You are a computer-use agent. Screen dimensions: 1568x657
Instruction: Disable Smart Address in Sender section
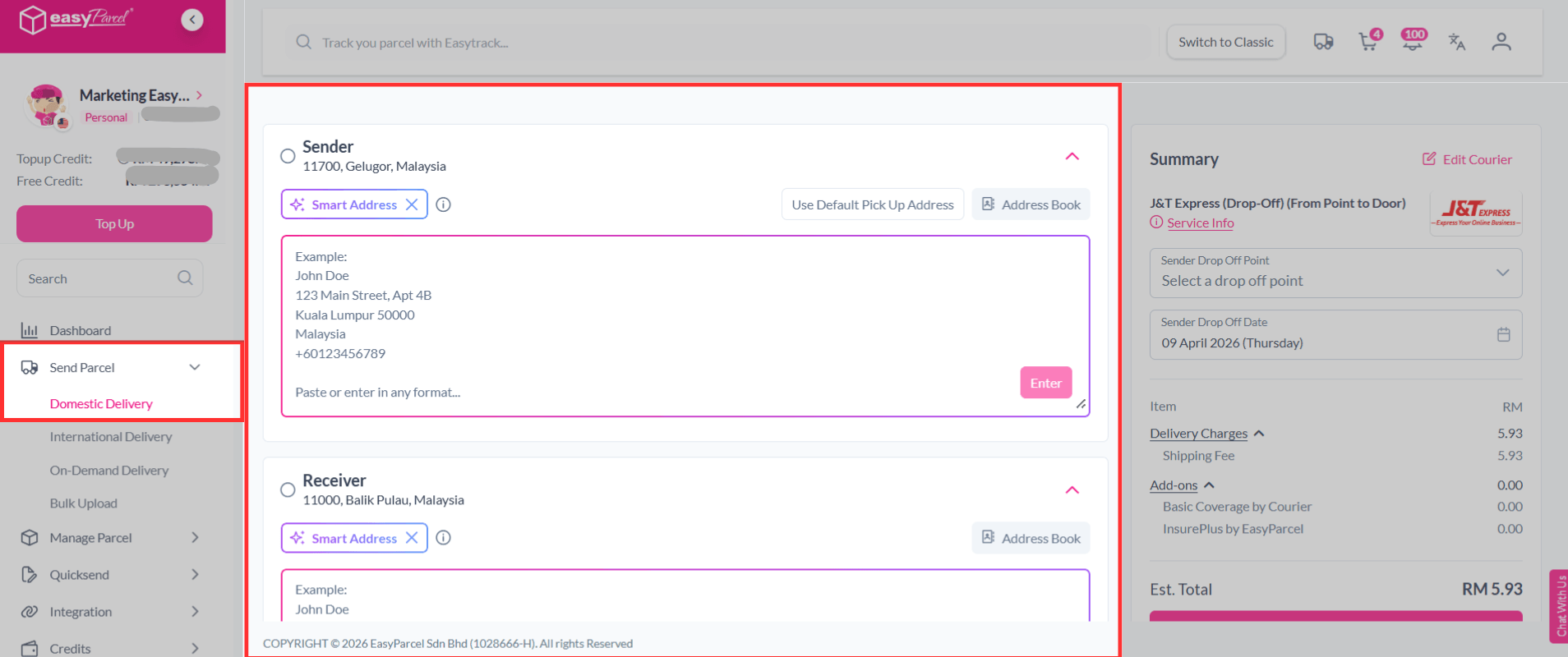pos(412,204)
